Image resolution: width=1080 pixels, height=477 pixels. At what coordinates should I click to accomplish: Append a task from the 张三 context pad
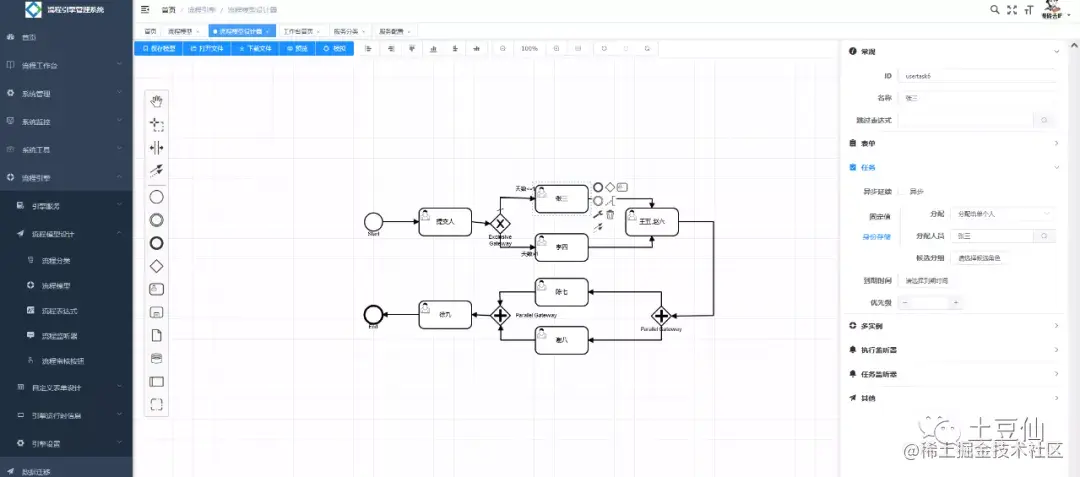tap(622, 187)
